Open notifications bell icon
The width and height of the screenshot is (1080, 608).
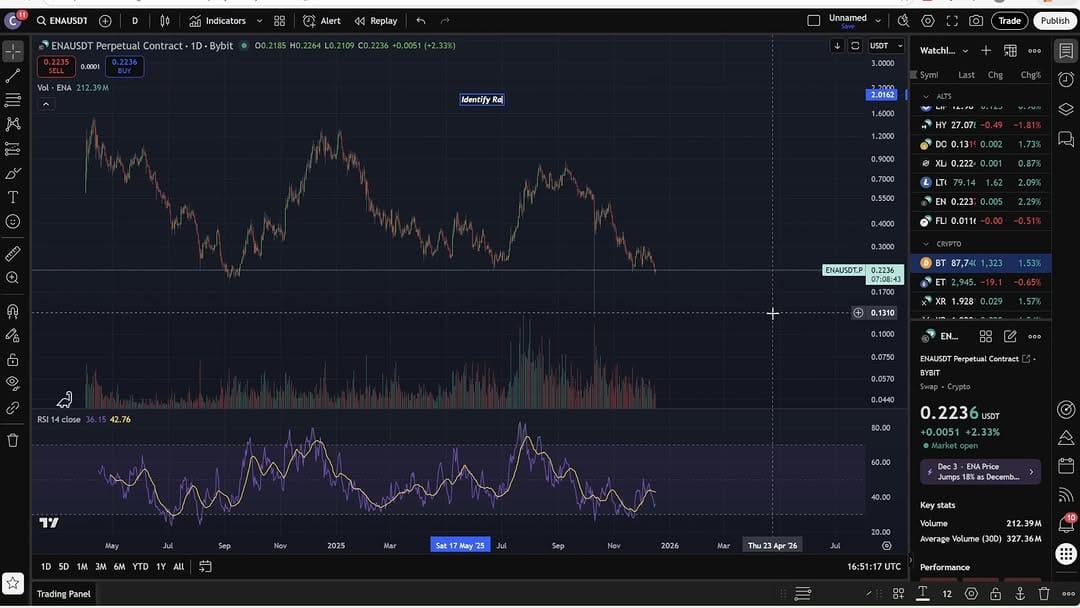click(1066, 524)
